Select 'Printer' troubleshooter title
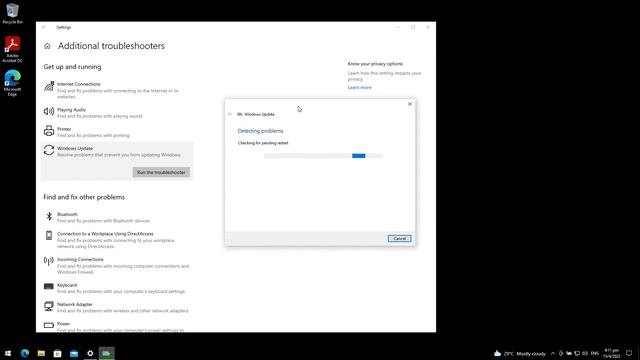The width and height of the screenshot is (640, 360). (64, 129)
